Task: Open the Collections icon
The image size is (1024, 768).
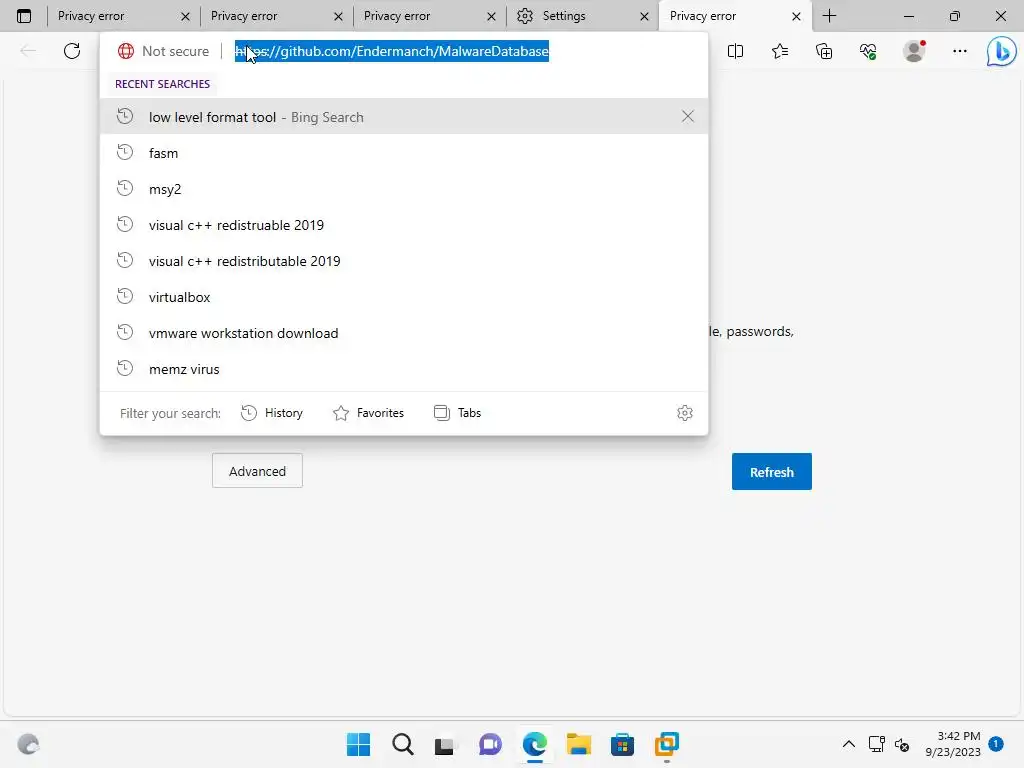Action: (x=824, y=51)
